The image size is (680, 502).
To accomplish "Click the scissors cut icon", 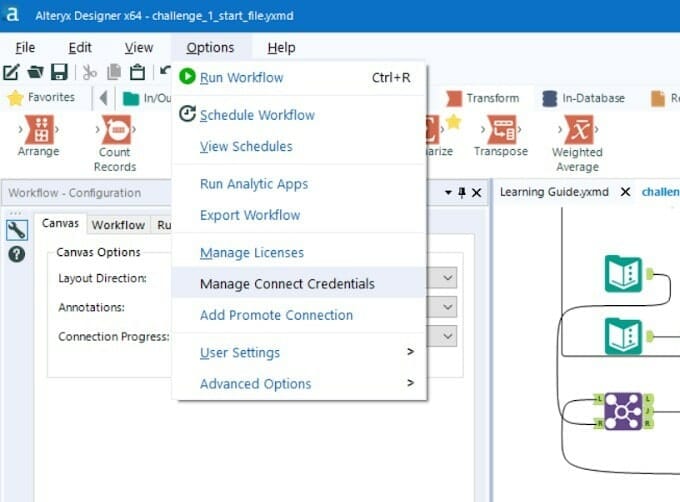I will pos(90,72).
